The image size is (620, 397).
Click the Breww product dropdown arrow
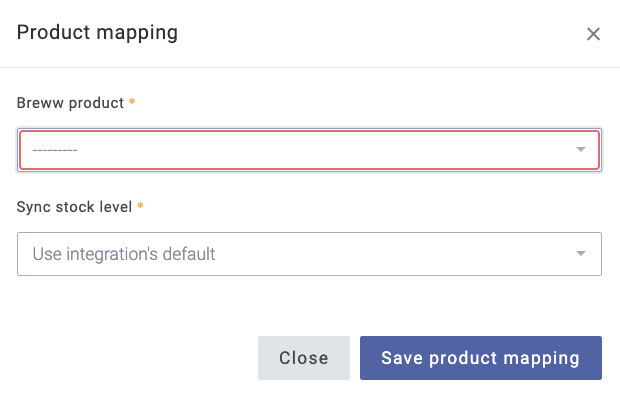(x=580, y=149)
